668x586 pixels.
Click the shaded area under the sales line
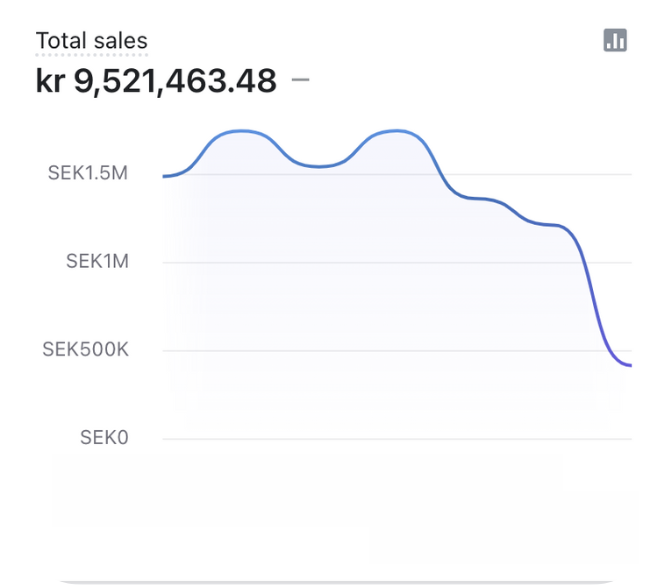pyautogui.click(x=350, y=300)
